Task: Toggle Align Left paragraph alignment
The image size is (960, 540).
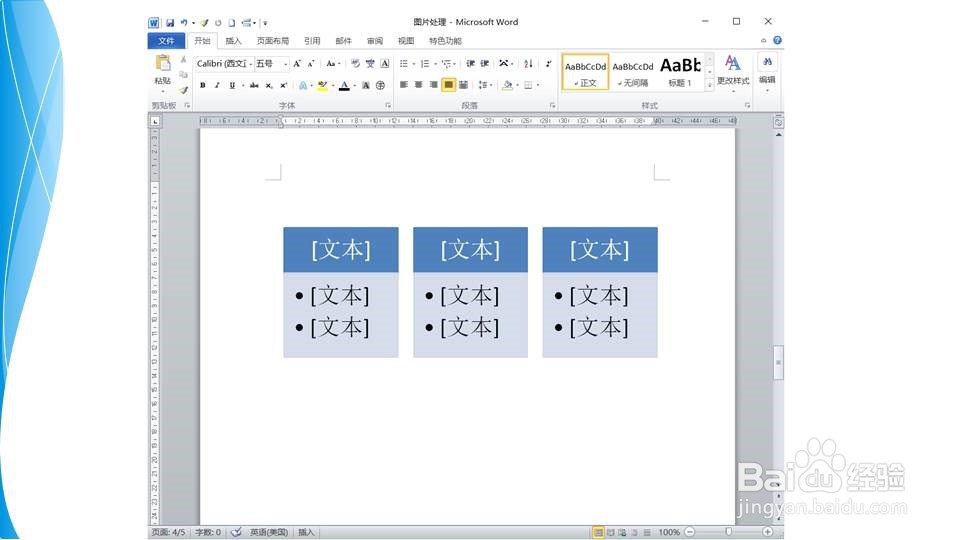Action: (x=403, y=84)
